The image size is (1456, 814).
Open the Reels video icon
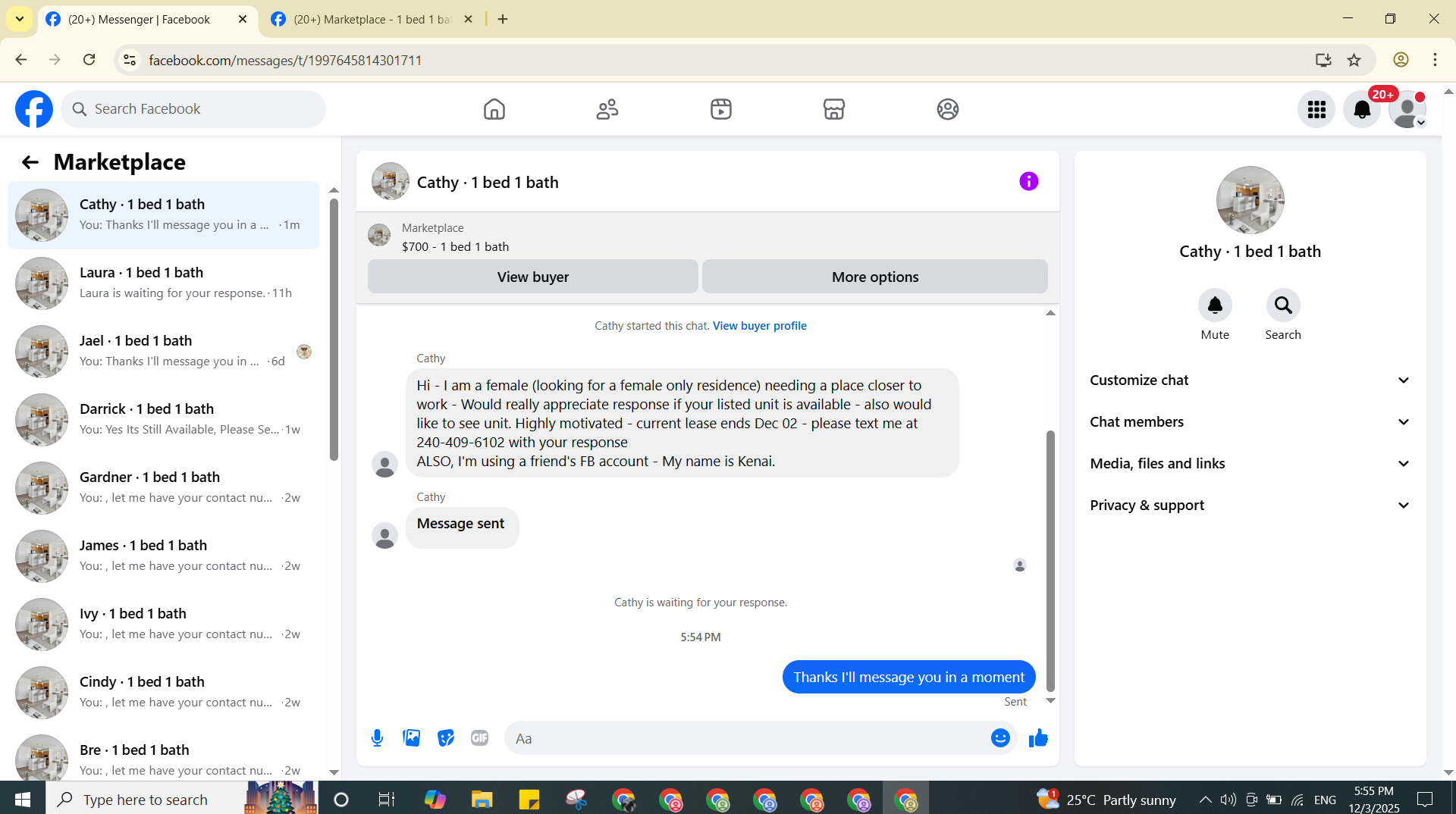[721, 109]
